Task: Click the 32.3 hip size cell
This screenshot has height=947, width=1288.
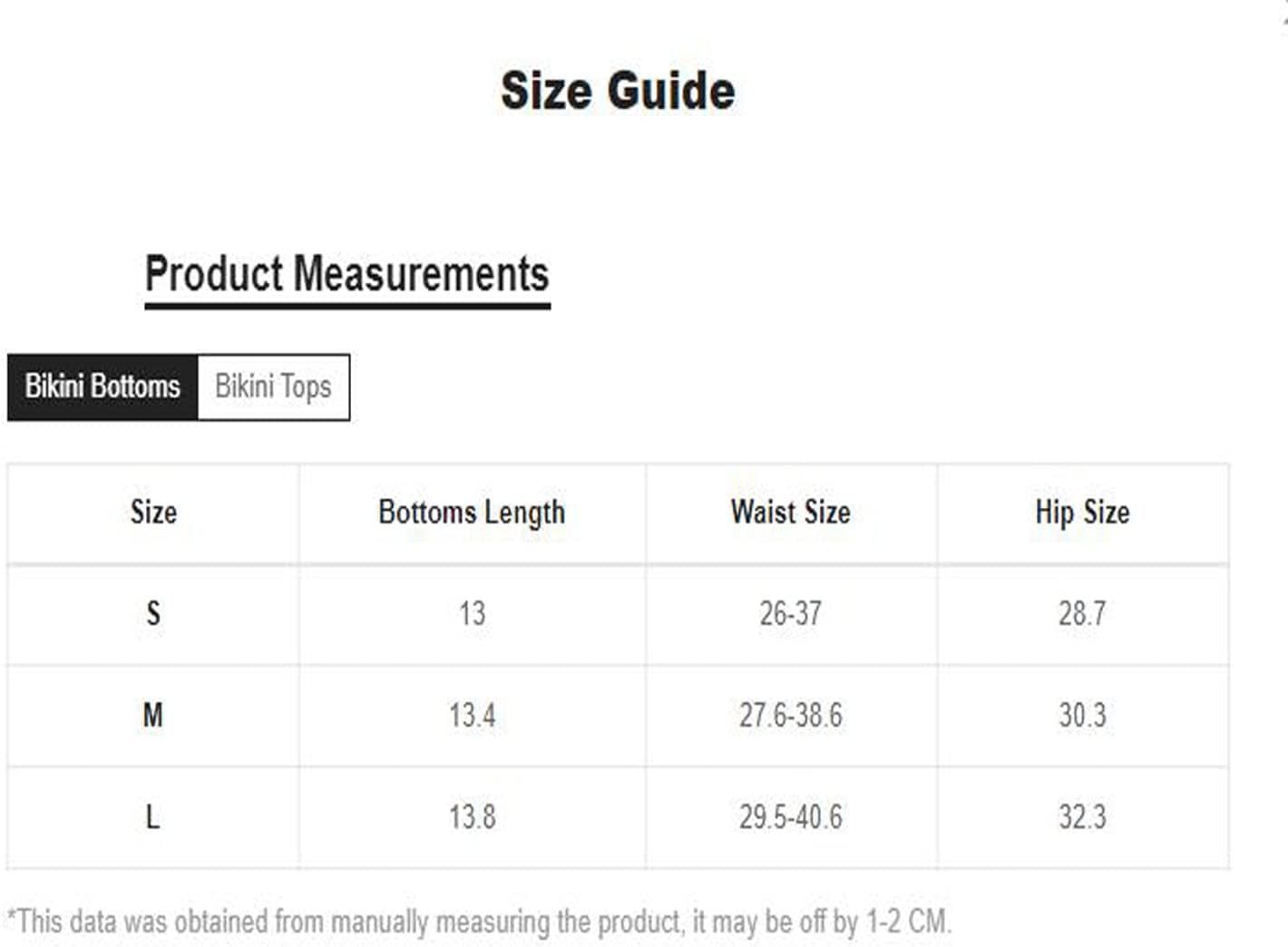Action: [x=1083, y=817]
